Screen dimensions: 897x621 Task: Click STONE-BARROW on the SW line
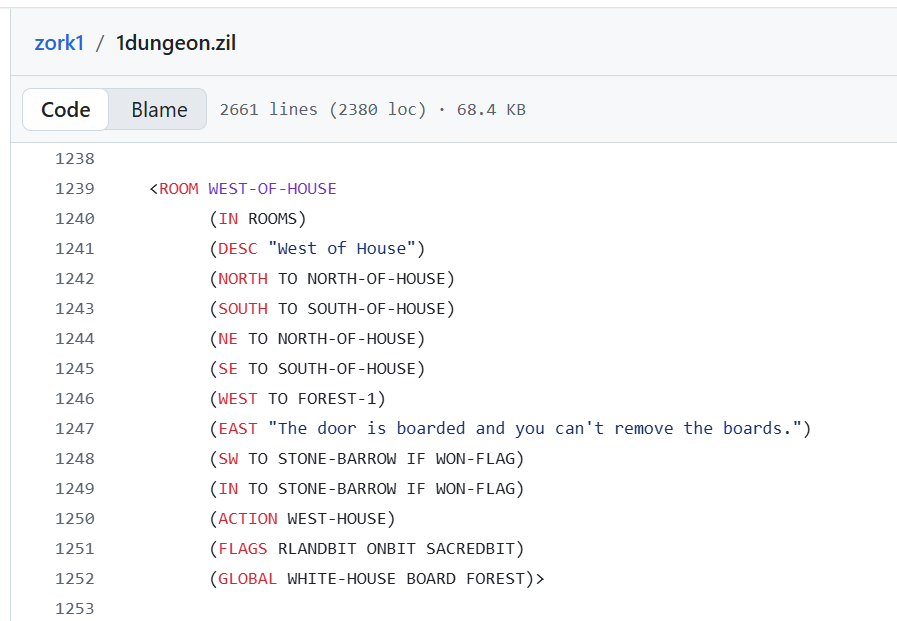pyautogui.click(x=337, y=459)
